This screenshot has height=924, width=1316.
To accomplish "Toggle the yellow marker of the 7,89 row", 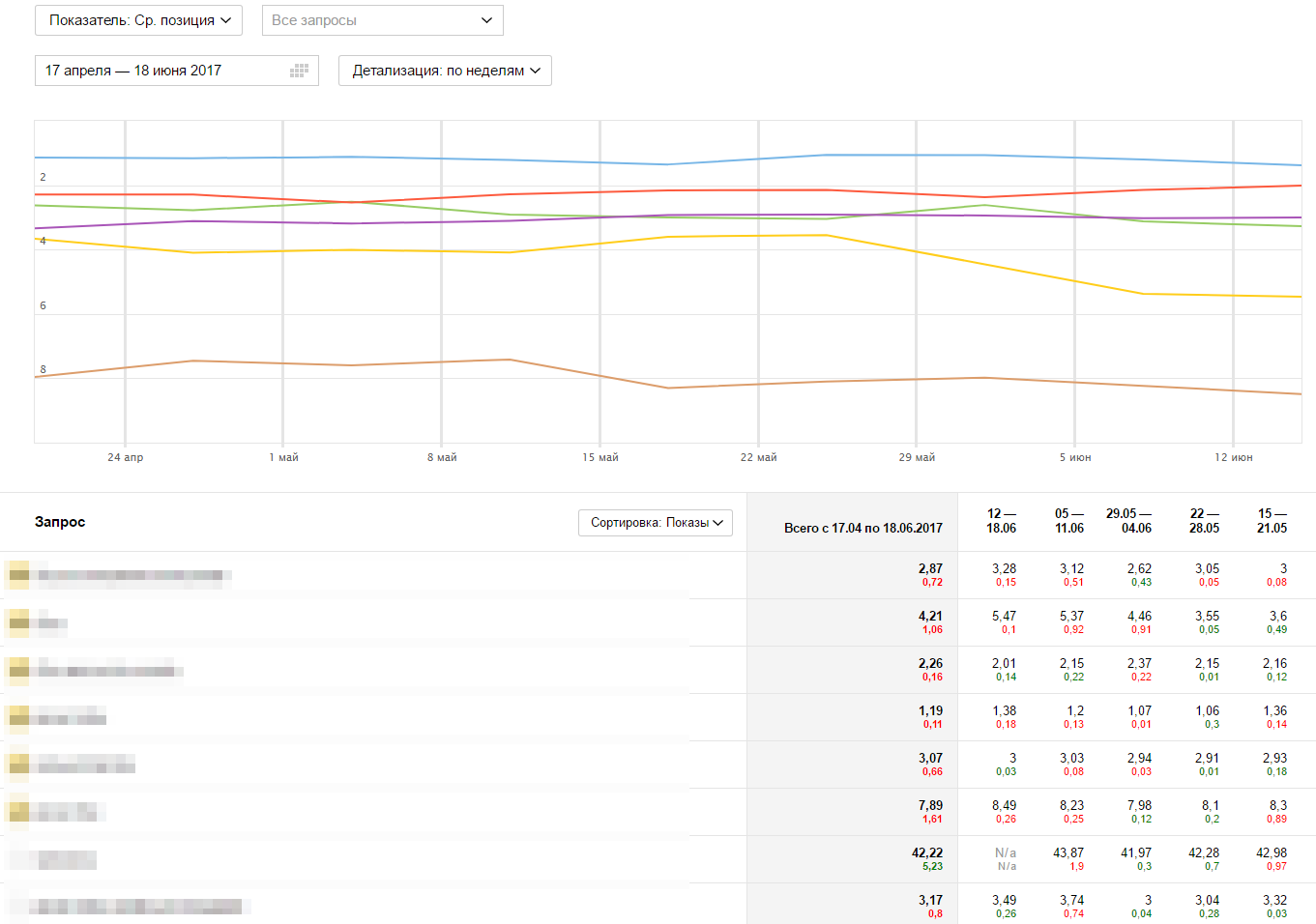I will (18, 812).
